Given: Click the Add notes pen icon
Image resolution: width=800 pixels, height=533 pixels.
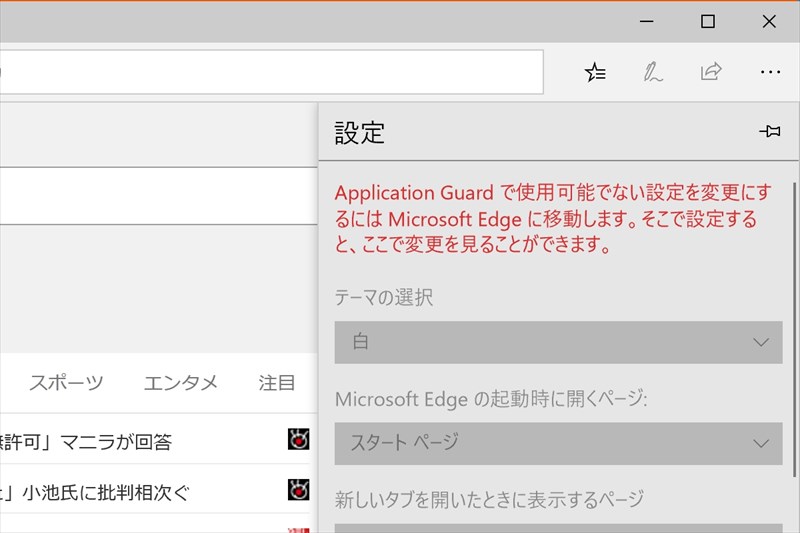Looking at the screenshot, I should pyautogui.click(x=653, y=72).
